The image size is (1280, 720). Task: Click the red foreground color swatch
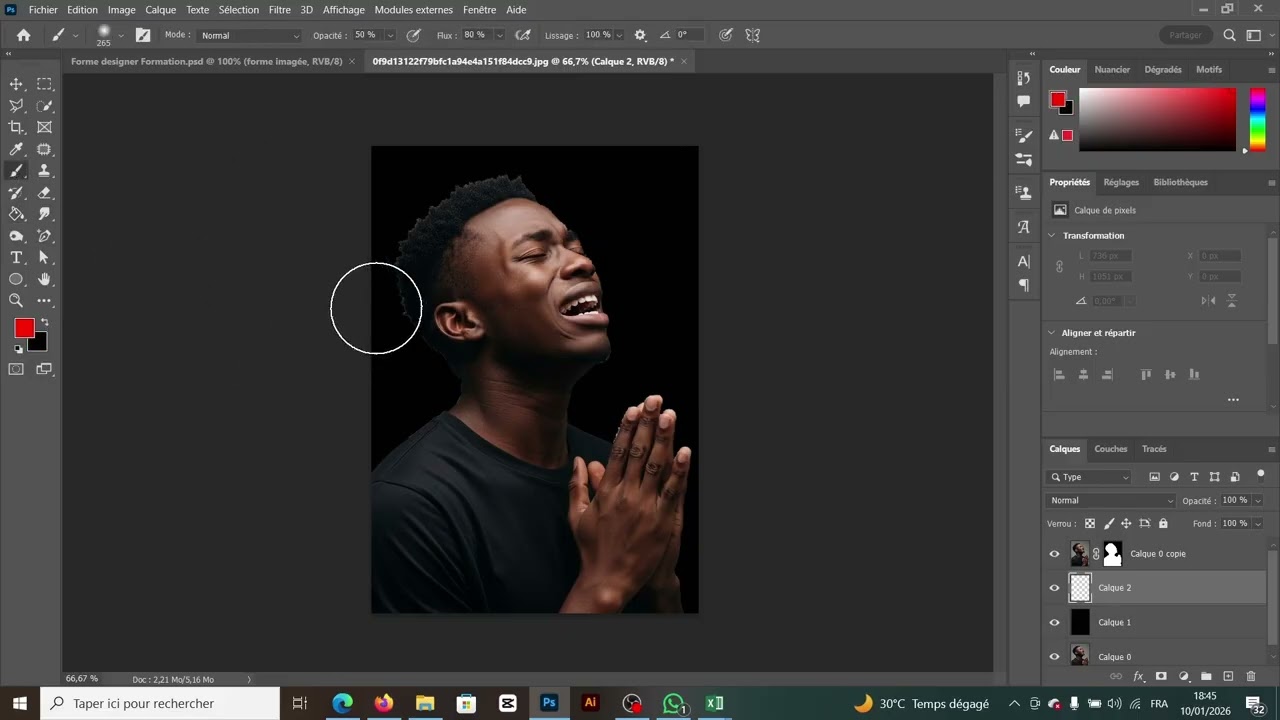point(24,328)
